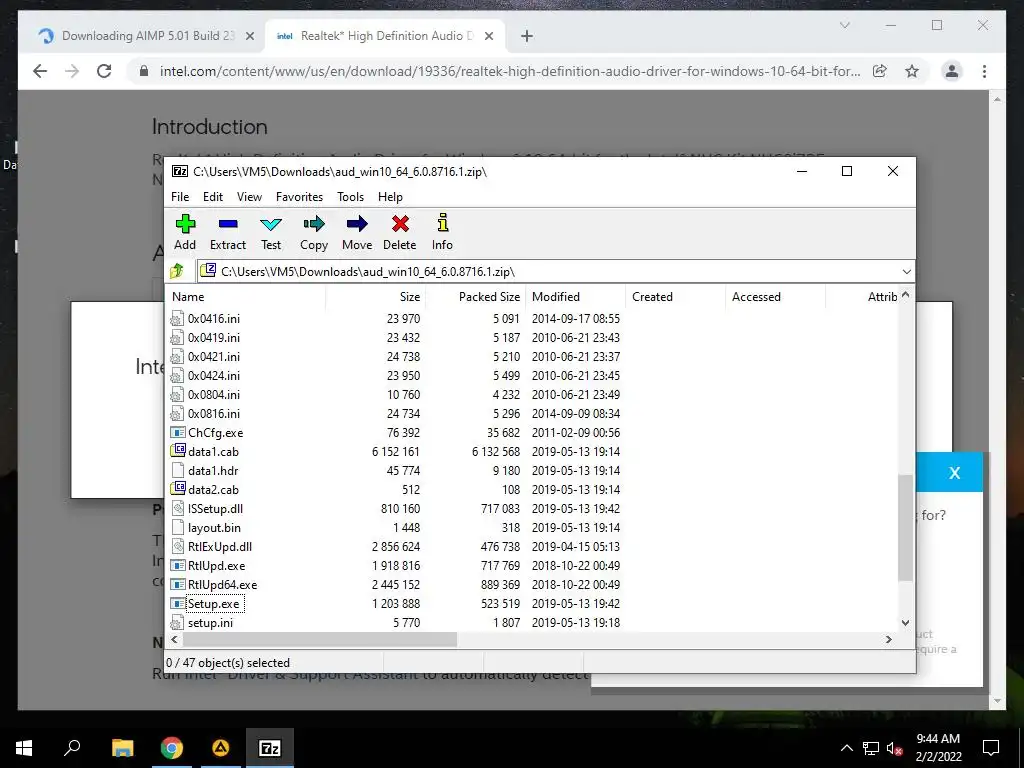Click the Move toolbar icon
The width and height of the screenshot is (1024, 768).
tap(357, 232)
